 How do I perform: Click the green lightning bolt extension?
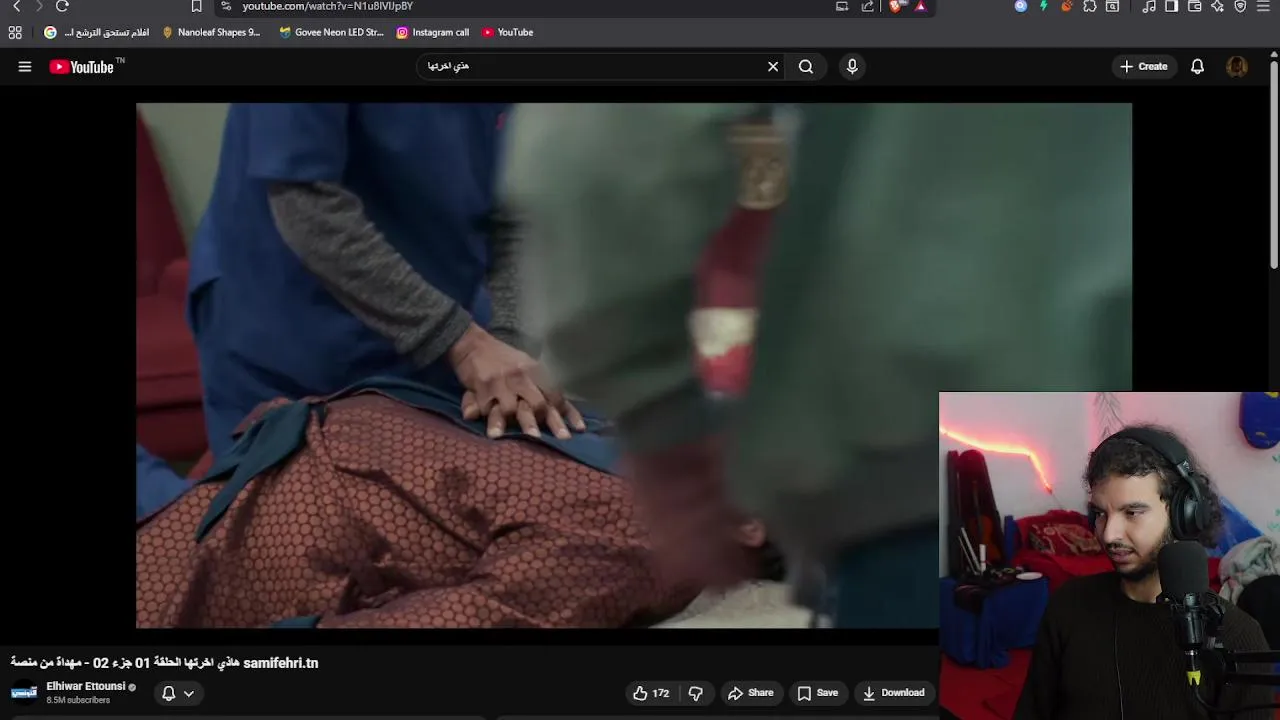click(1043, 6)
